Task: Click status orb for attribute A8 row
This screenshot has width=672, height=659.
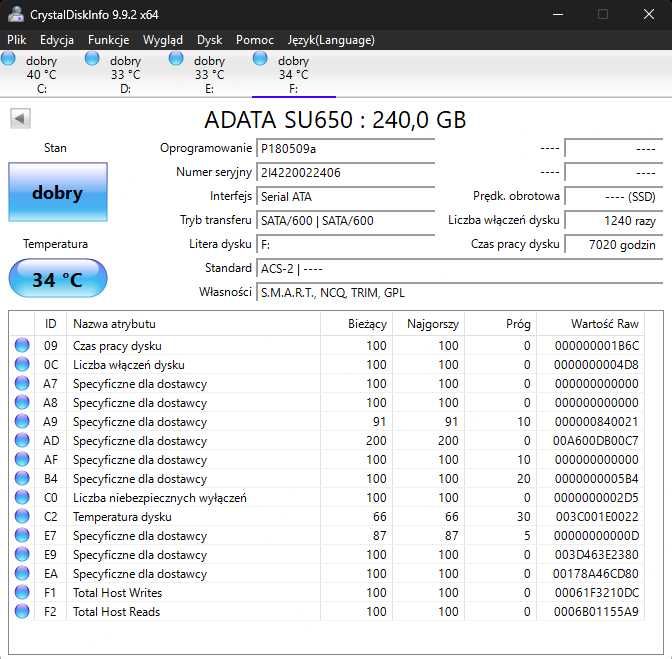Action: tap(22, 402)
